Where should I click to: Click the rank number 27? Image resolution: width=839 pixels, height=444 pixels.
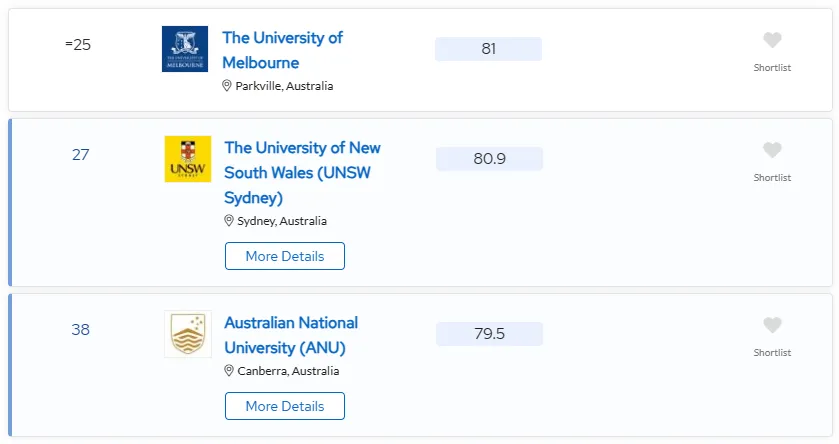81,155
